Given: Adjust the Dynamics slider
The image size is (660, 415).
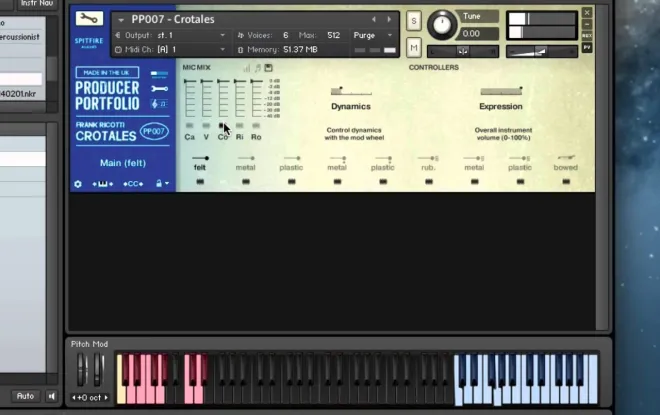Looking at the screenshot, I should (351, 91).
